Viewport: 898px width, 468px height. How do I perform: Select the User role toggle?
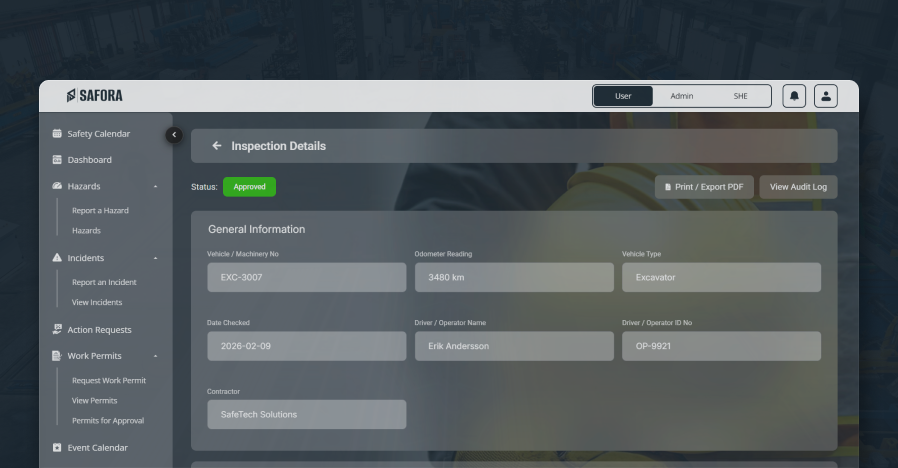point(623,96)
